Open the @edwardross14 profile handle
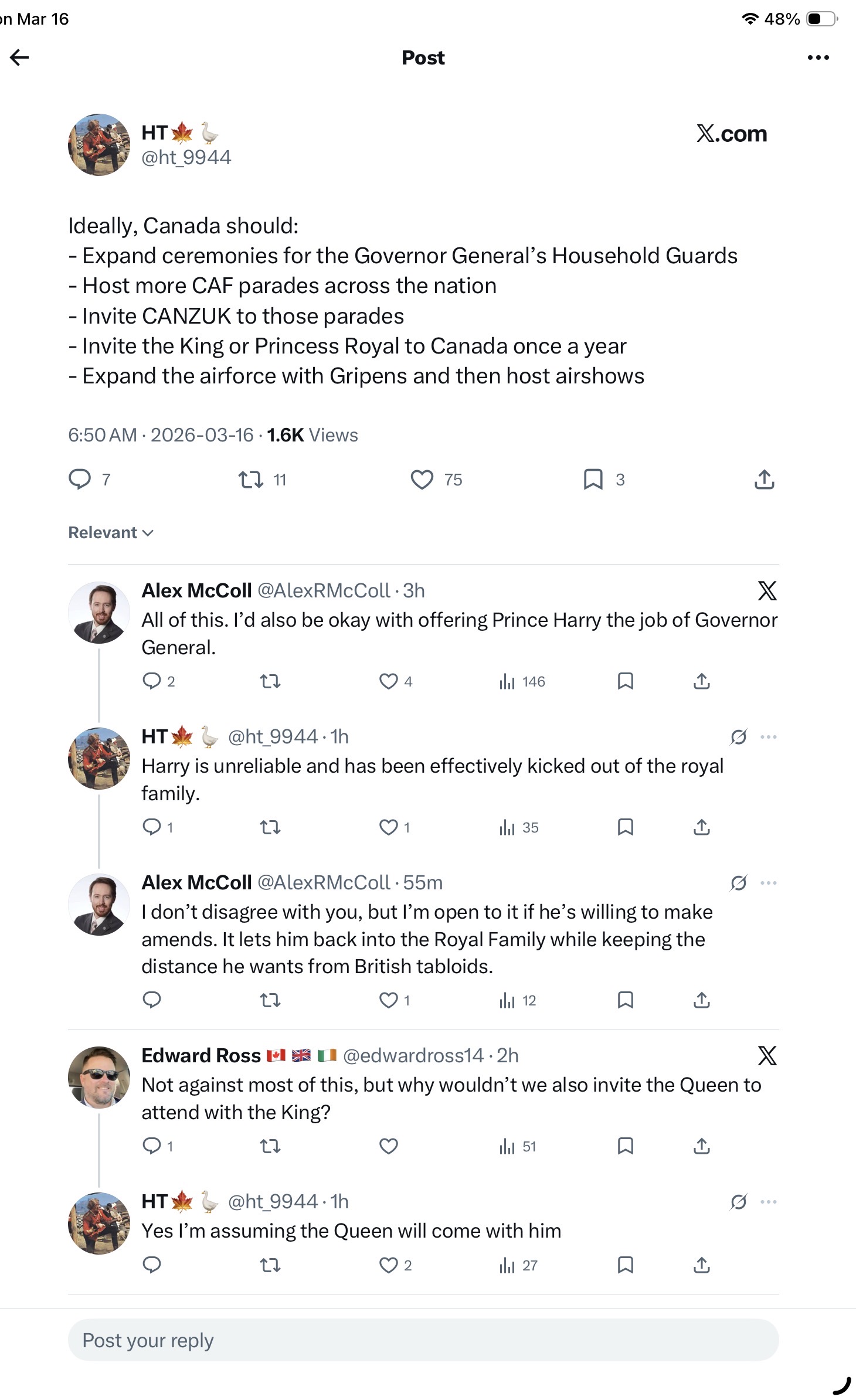Screen dimensions: 856x1400 coord(413,1056)
